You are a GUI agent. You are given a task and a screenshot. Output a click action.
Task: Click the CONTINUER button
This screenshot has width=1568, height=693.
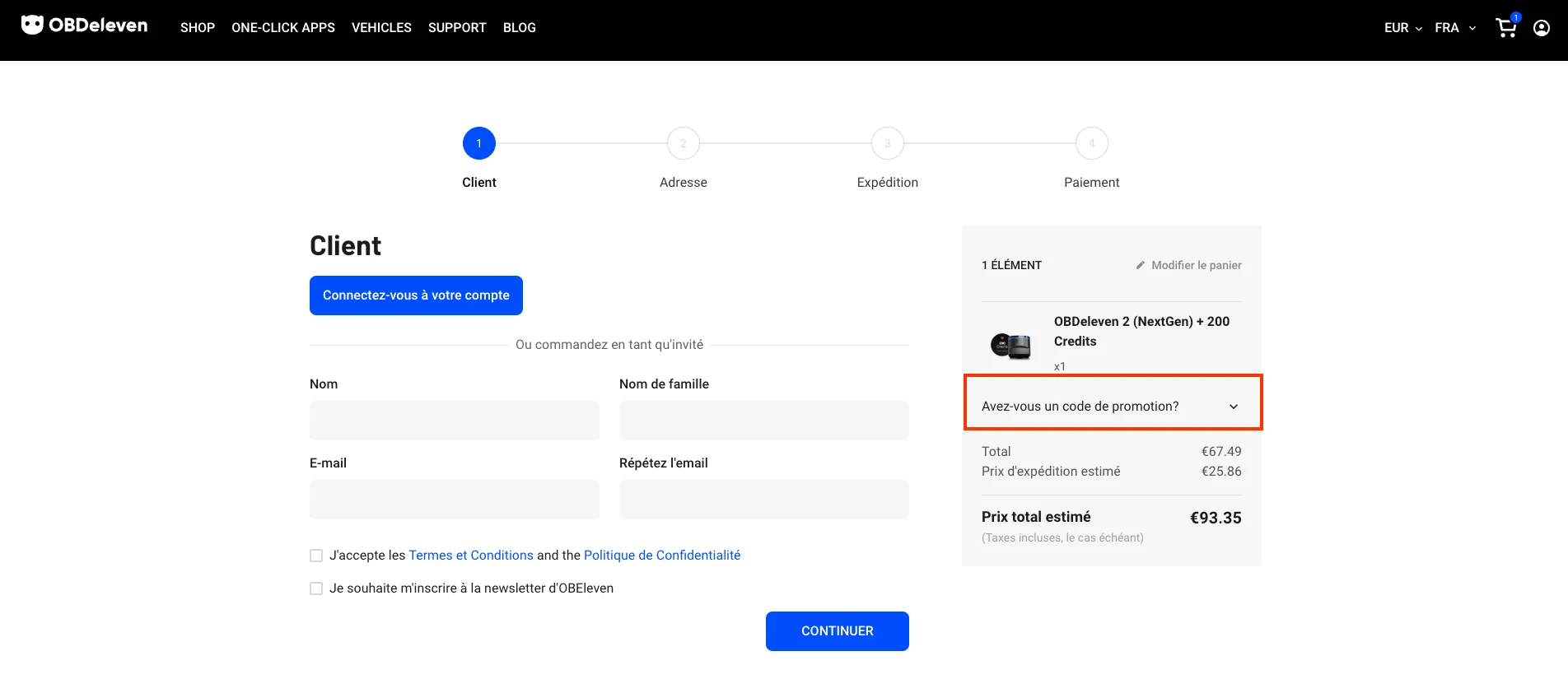(x=838, y=631)
